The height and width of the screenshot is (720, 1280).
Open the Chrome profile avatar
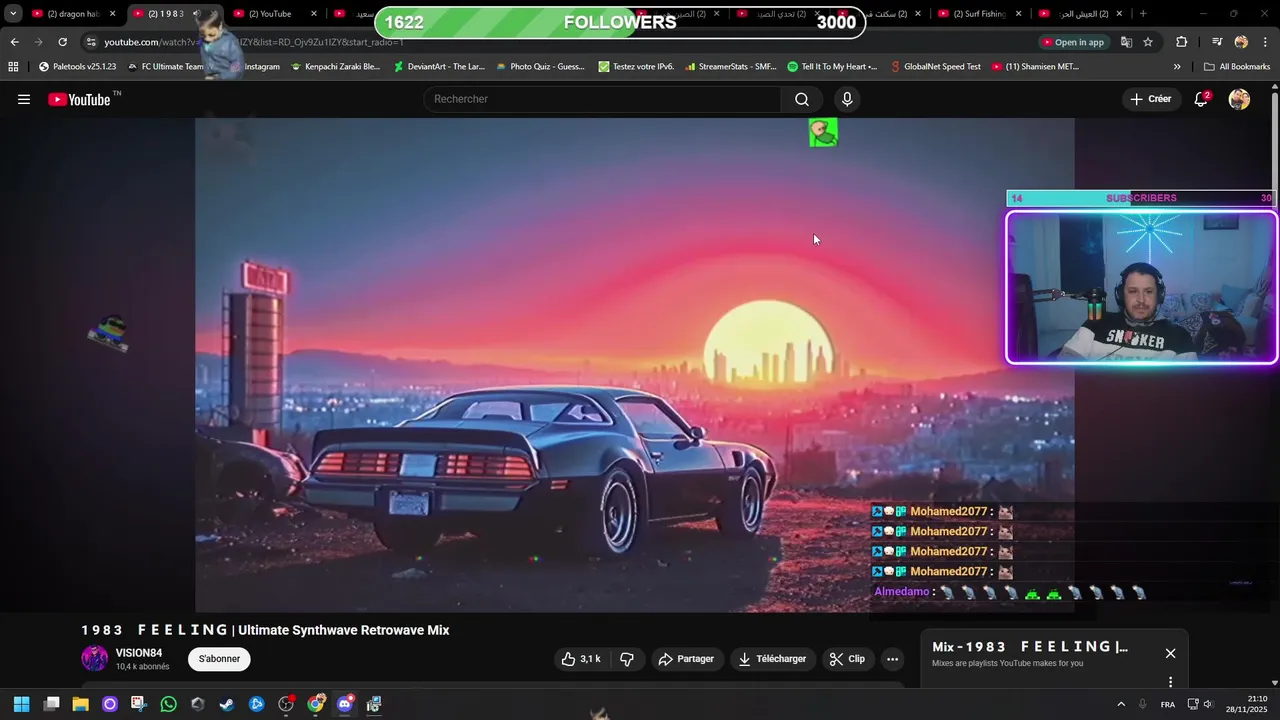1241,42
